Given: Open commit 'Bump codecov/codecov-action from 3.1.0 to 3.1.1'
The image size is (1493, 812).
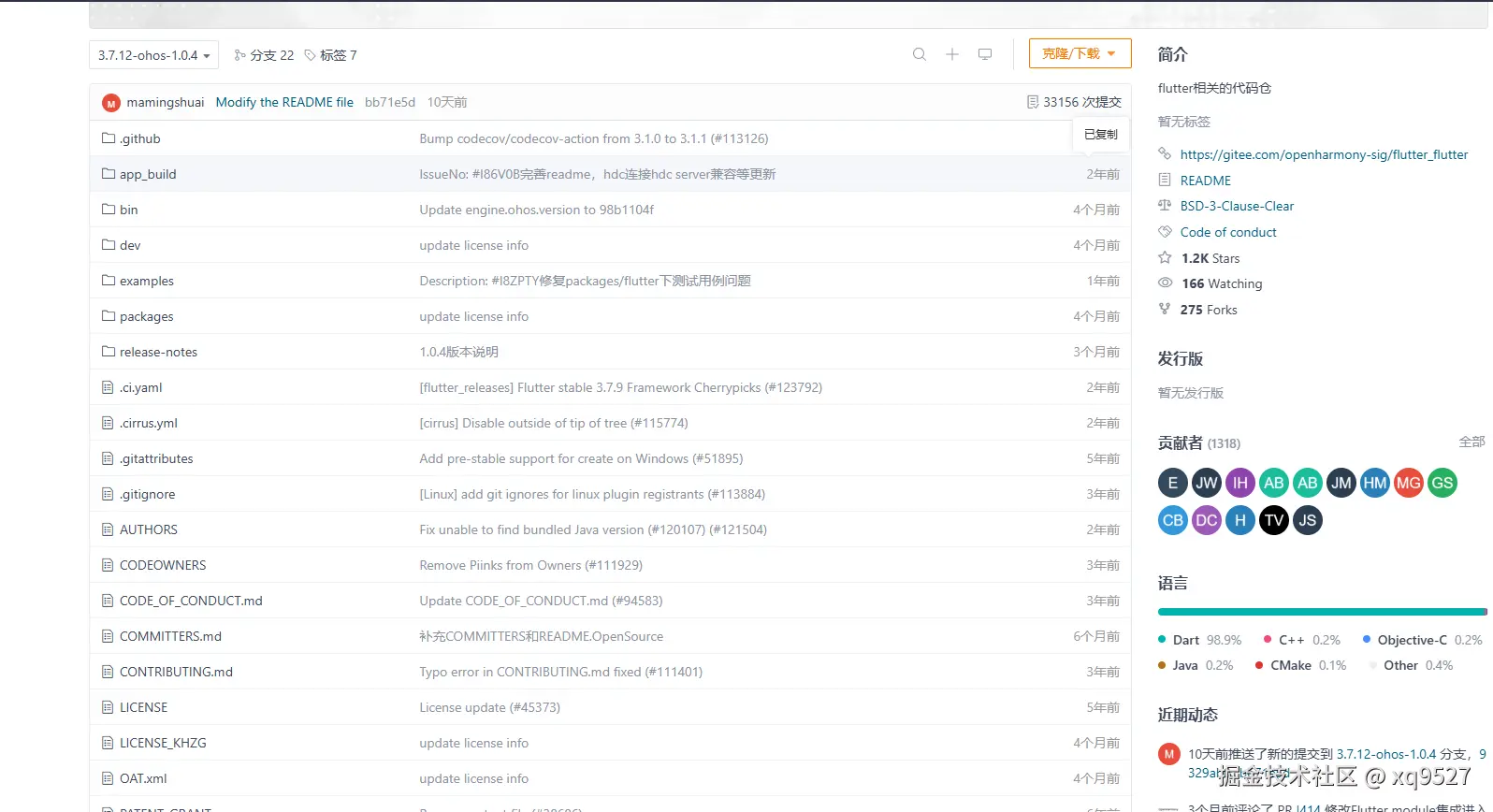Looking at the screenshot, I should tap(594, 138).
